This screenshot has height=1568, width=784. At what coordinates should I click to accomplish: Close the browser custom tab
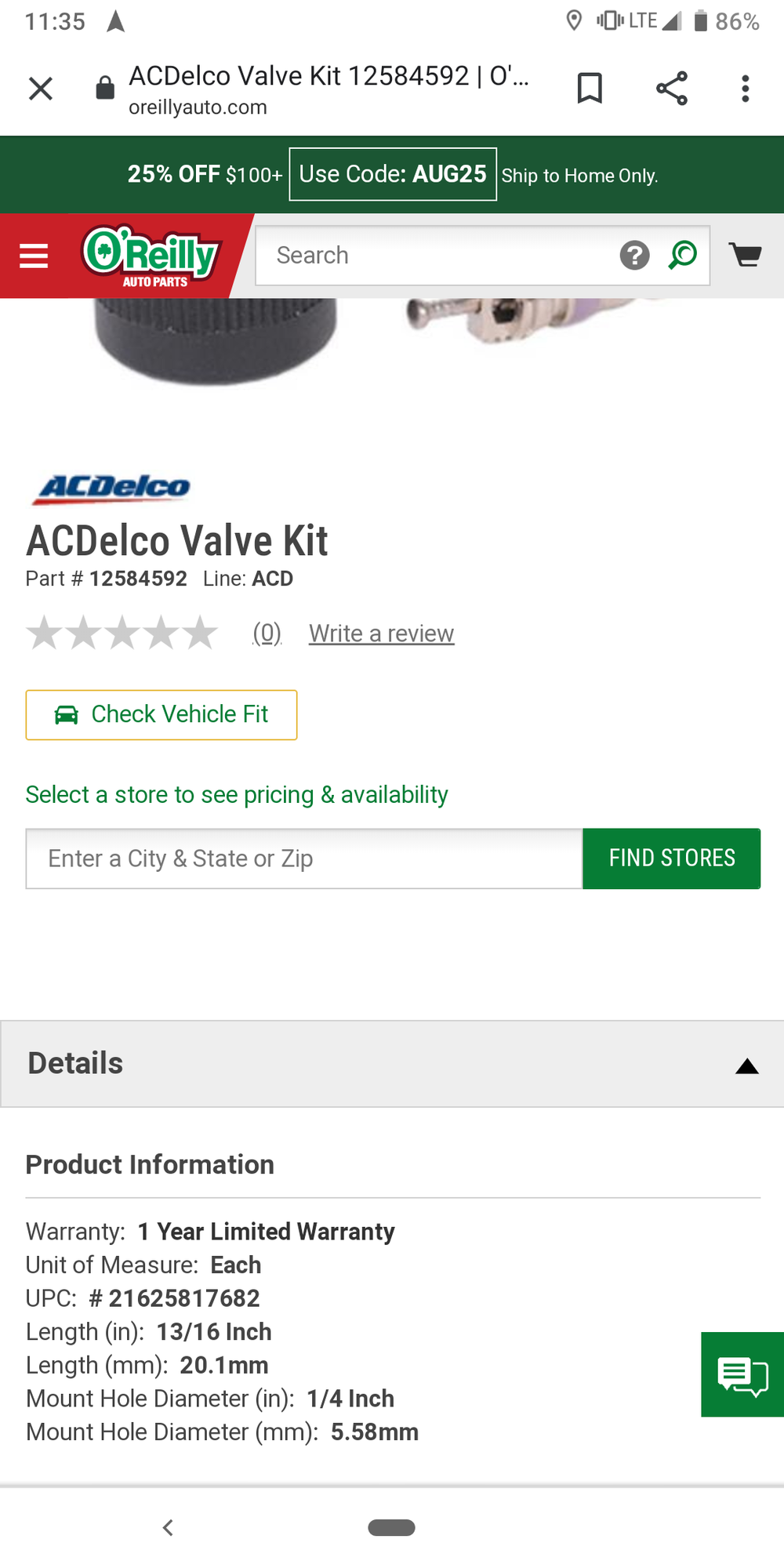[x=41, y=89]
